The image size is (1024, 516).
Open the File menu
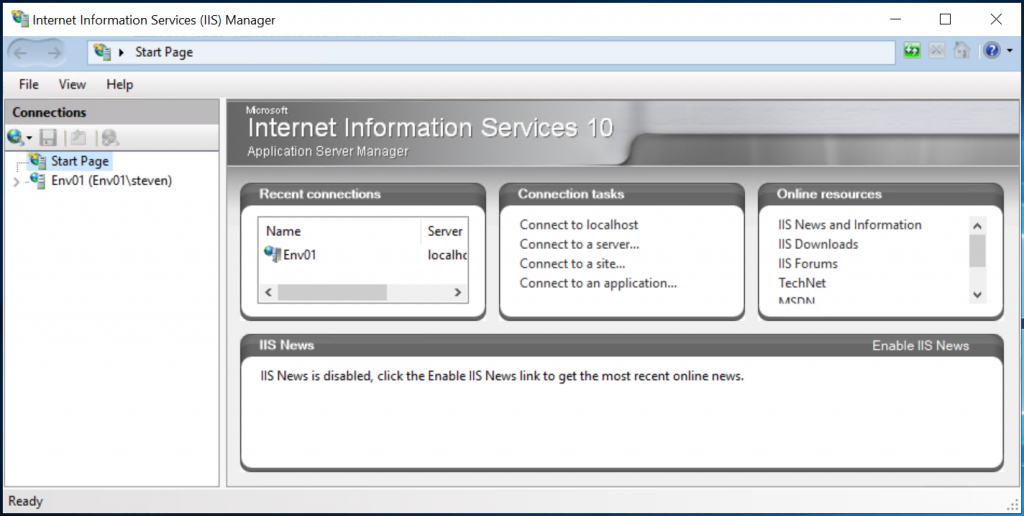tap(29, 84)
